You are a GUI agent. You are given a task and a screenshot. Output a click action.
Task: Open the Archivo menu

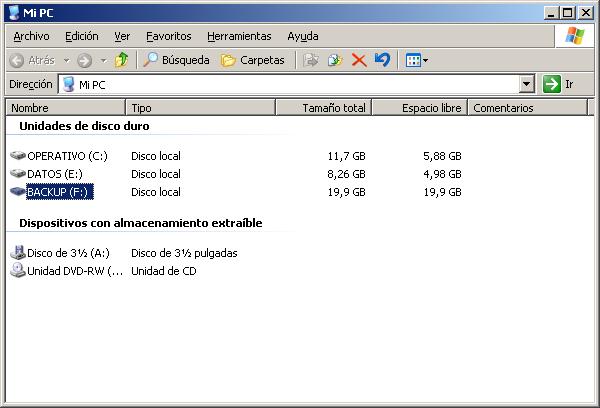point(30,36)
